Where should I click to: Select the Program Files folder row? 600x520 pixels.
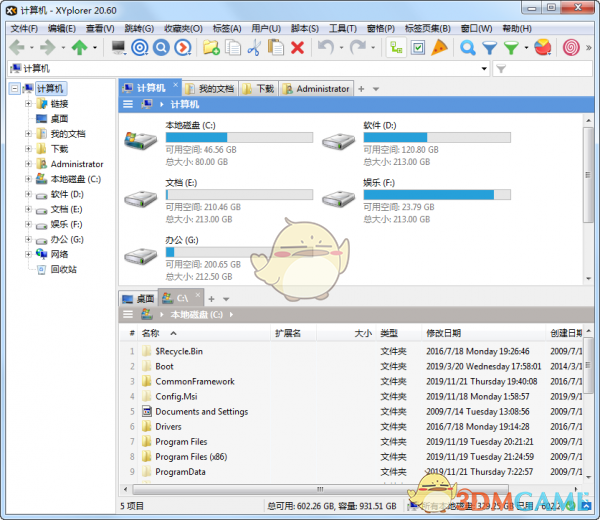point(181,441)
